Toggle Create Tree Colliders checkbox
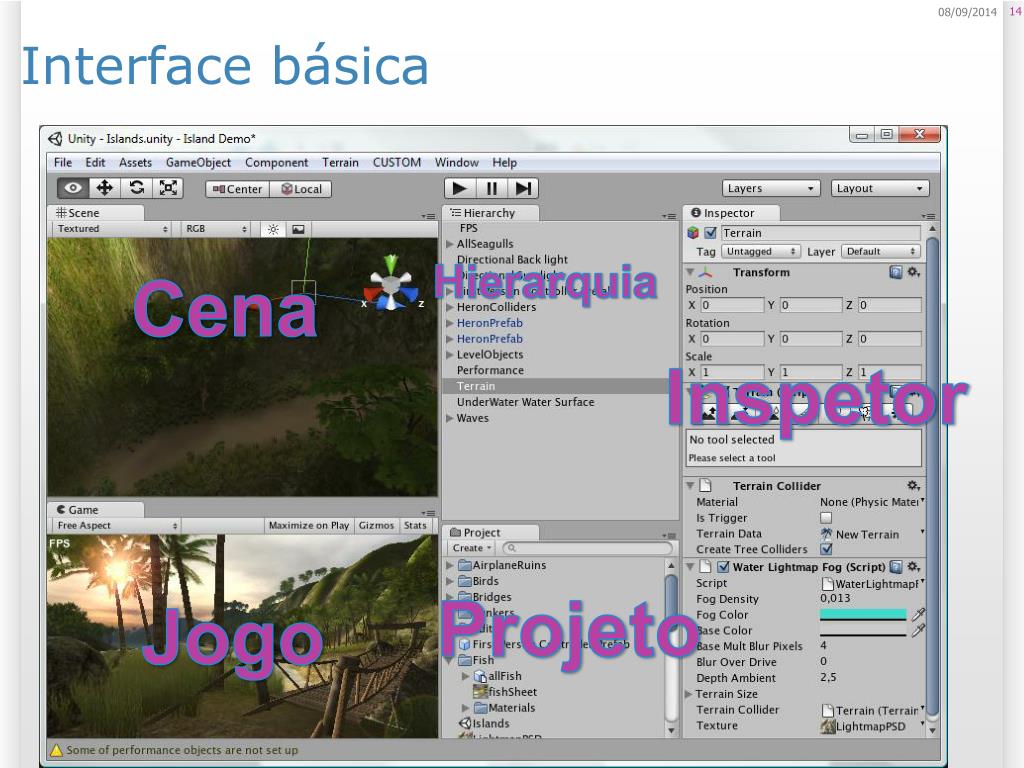The height and width of the screenshot is (768, 1024). 826,549
